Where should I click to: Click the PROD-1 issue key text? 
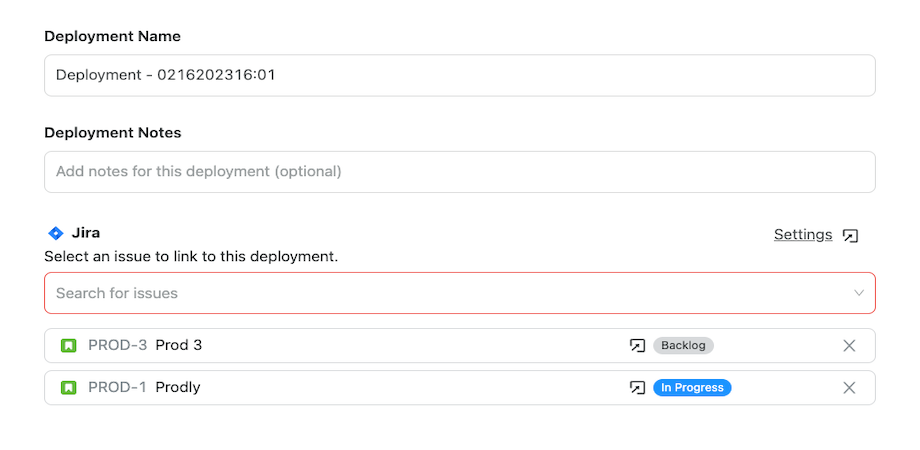click(x=117, y=387)
